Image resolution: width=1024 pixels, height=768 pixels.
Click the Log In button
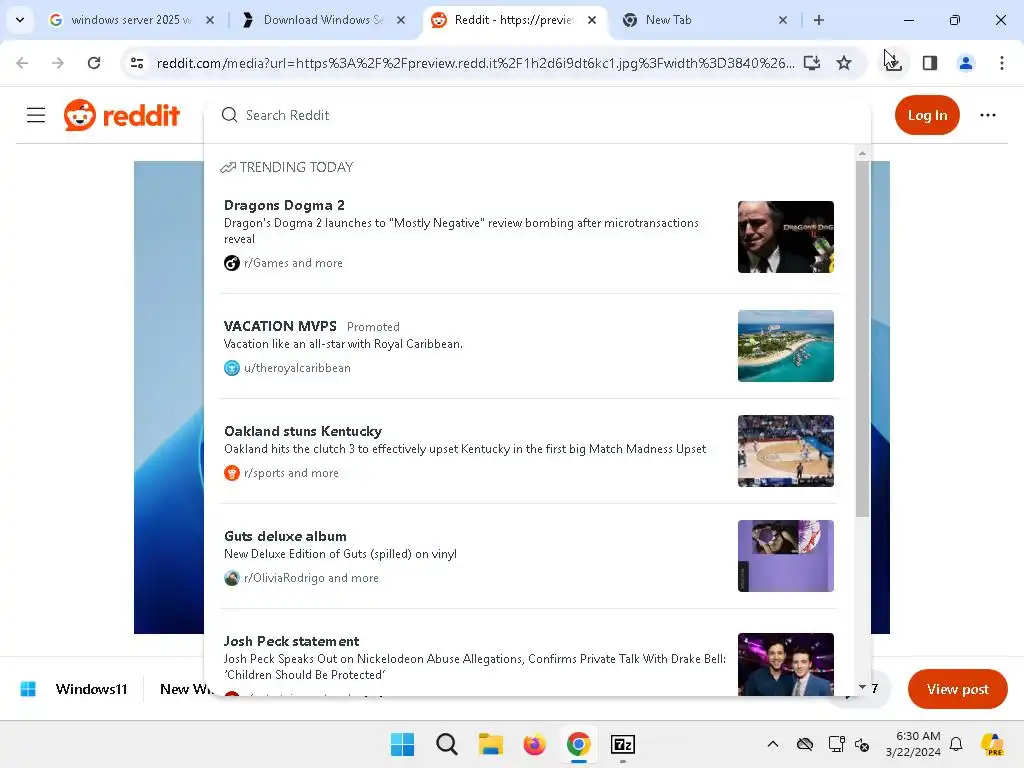click(927, 115)
